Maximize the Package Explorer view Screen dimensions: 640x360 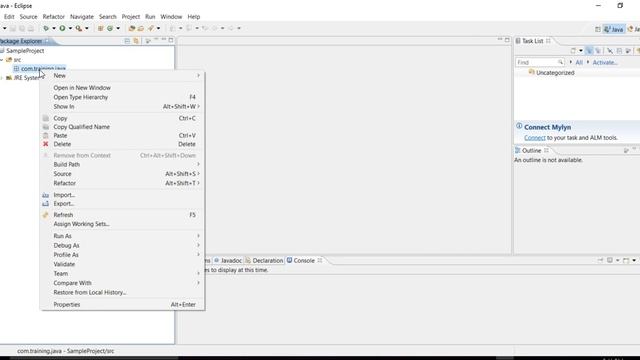click(171, 40)
